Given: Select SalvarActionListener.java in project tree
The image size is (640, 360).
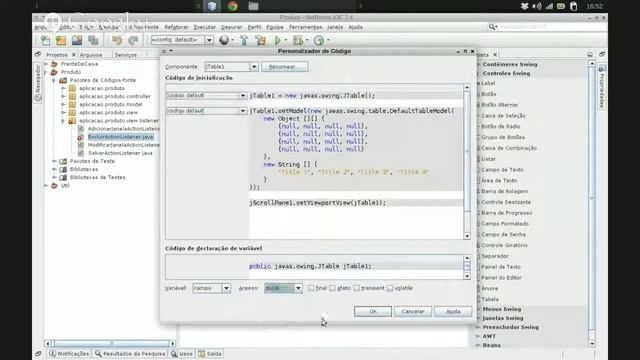Looking at the screenshot, I should [x=120, y=153].
